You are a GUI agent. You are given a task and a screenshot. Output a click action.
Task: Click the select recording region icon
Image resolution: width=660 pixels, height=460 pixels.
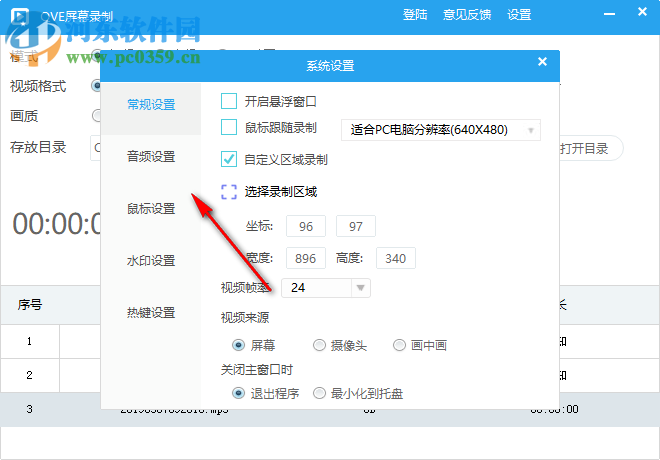(229, 192)
